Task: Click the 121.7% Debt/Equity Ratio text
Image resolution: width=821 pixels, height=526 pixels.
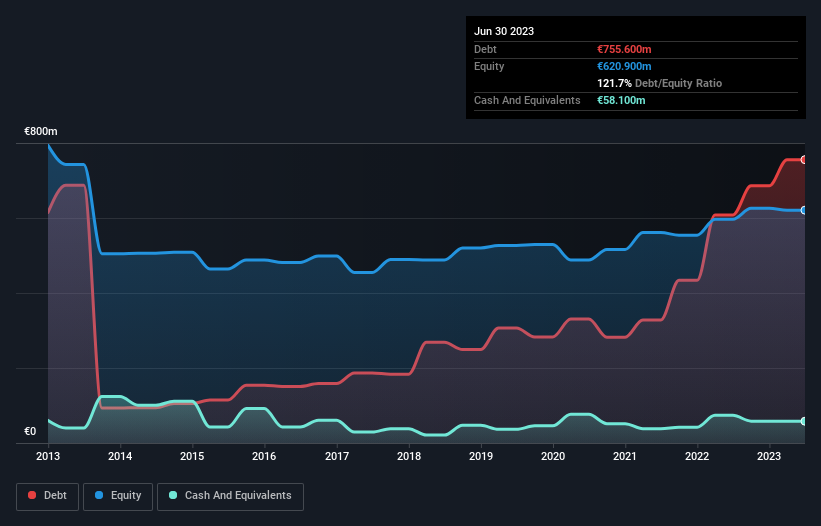Action: coord(659,83)
